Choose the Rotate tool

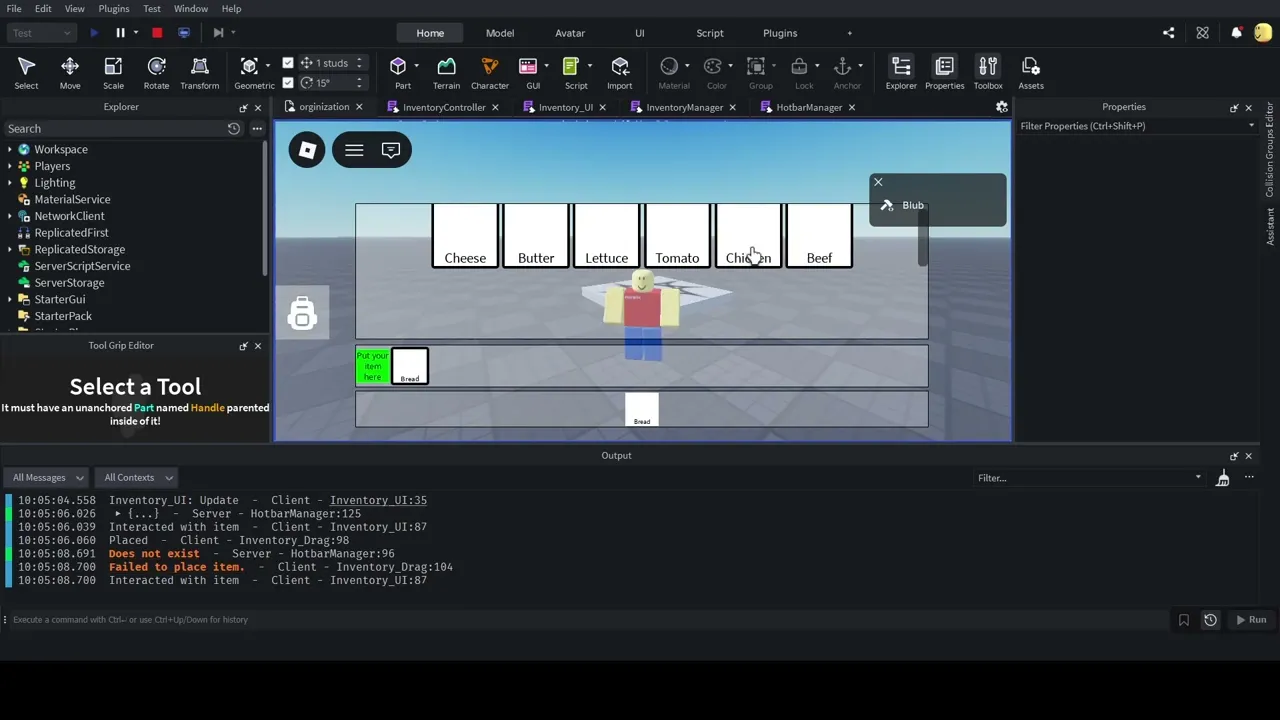156,72
